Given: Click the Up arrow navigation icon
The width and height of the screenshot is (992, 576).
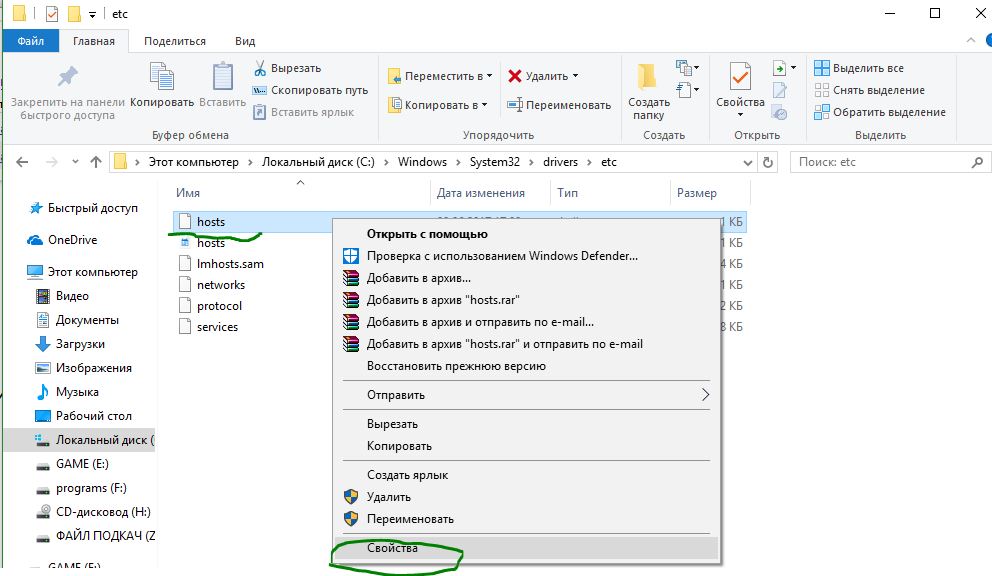Looking at the screenshot, I should 96,162.
